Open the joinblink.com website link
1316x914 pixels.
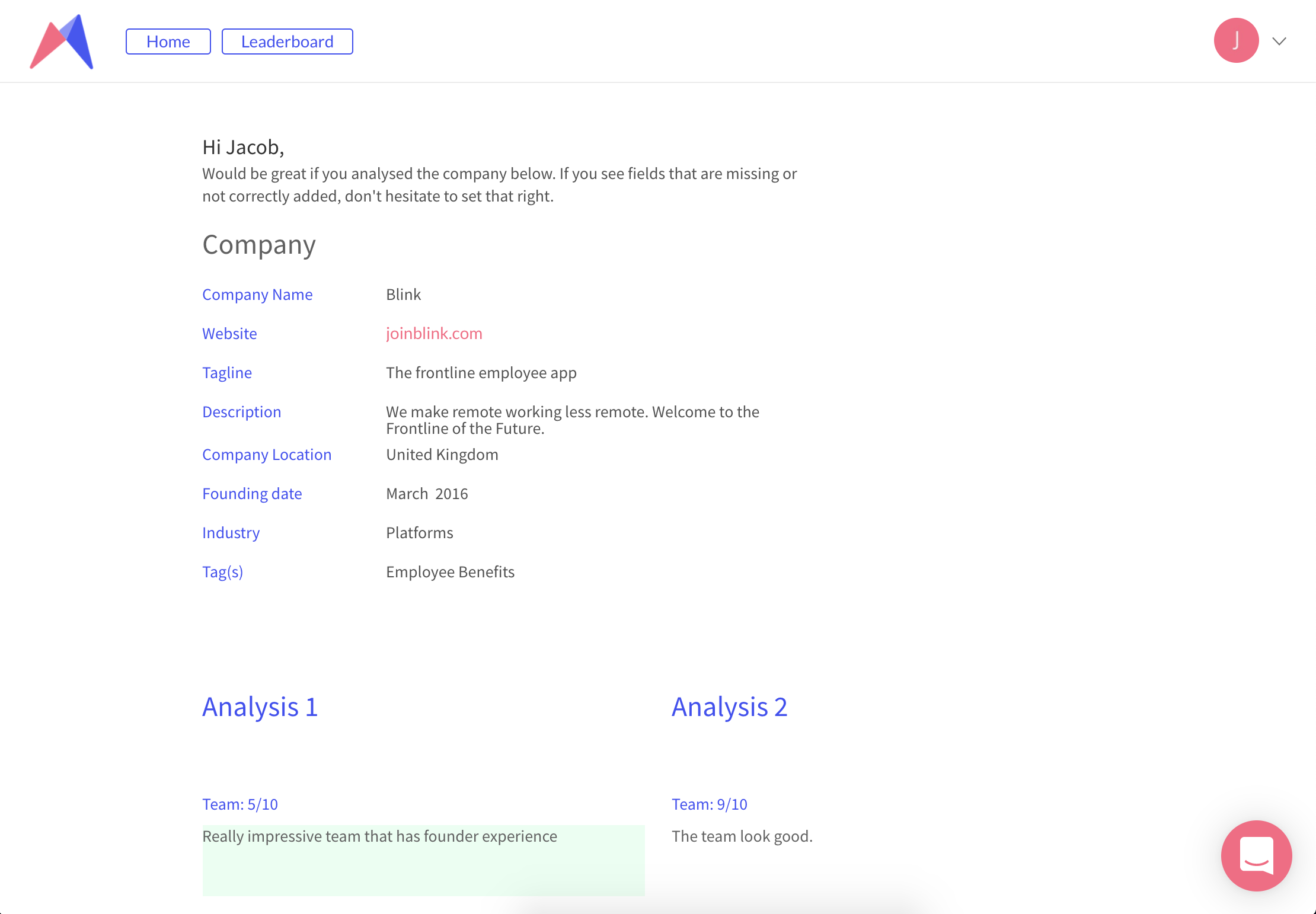(x=434, y=334)
